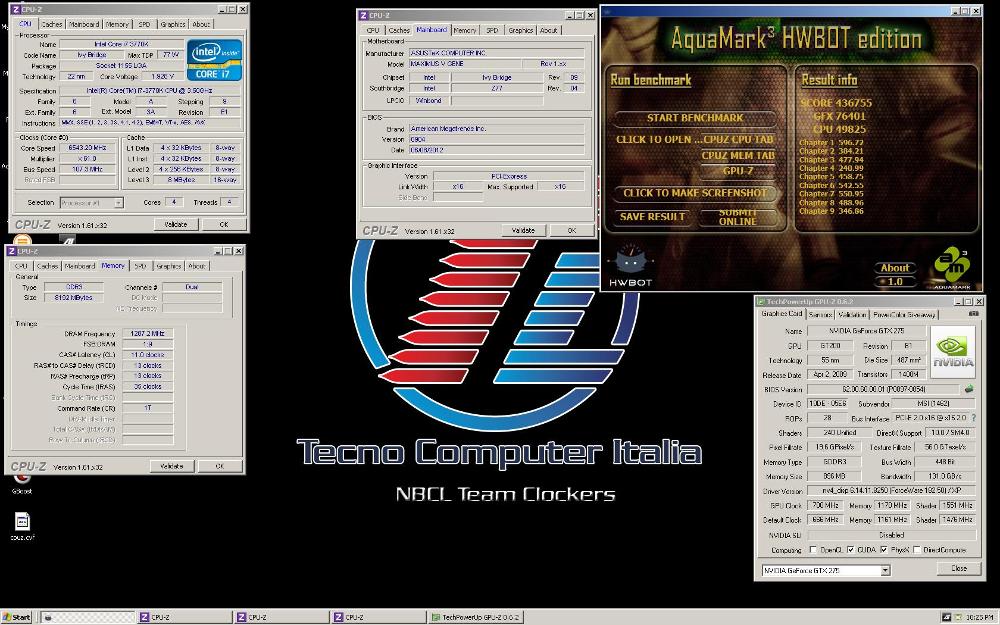
Task: Click the green AquaMark3 logo icon
Action: [x=952, y=266]
